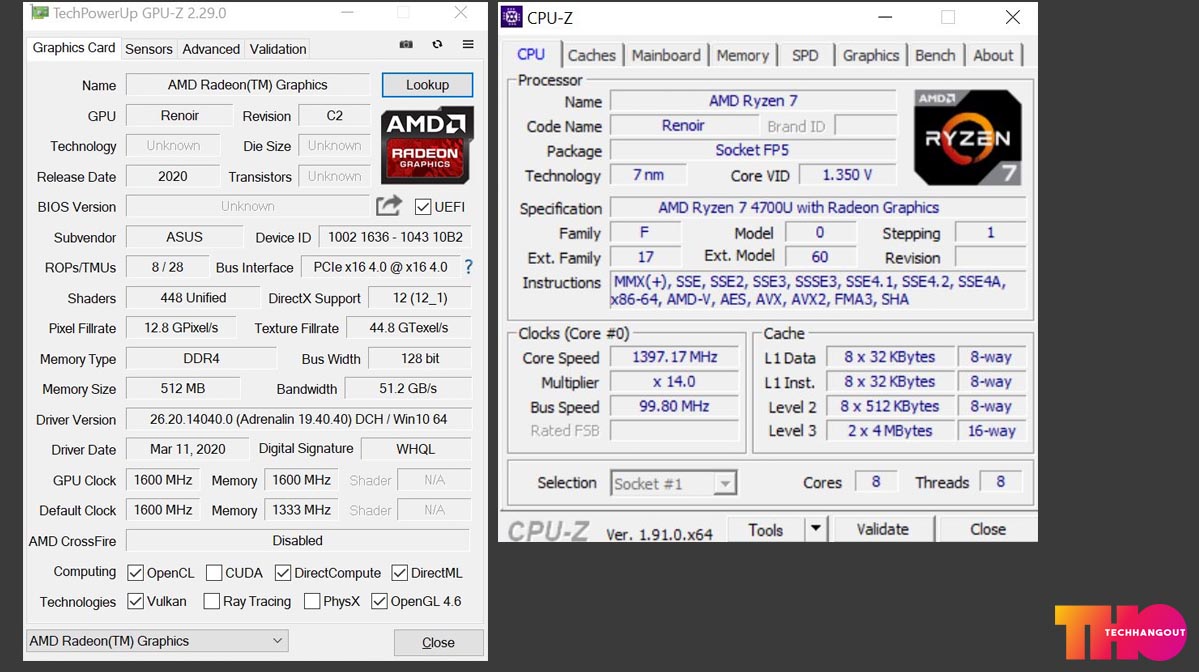Screen dimensions: 1199x672
Task: Click the Validate button in CPU-Z
Action: pos(882,529)
